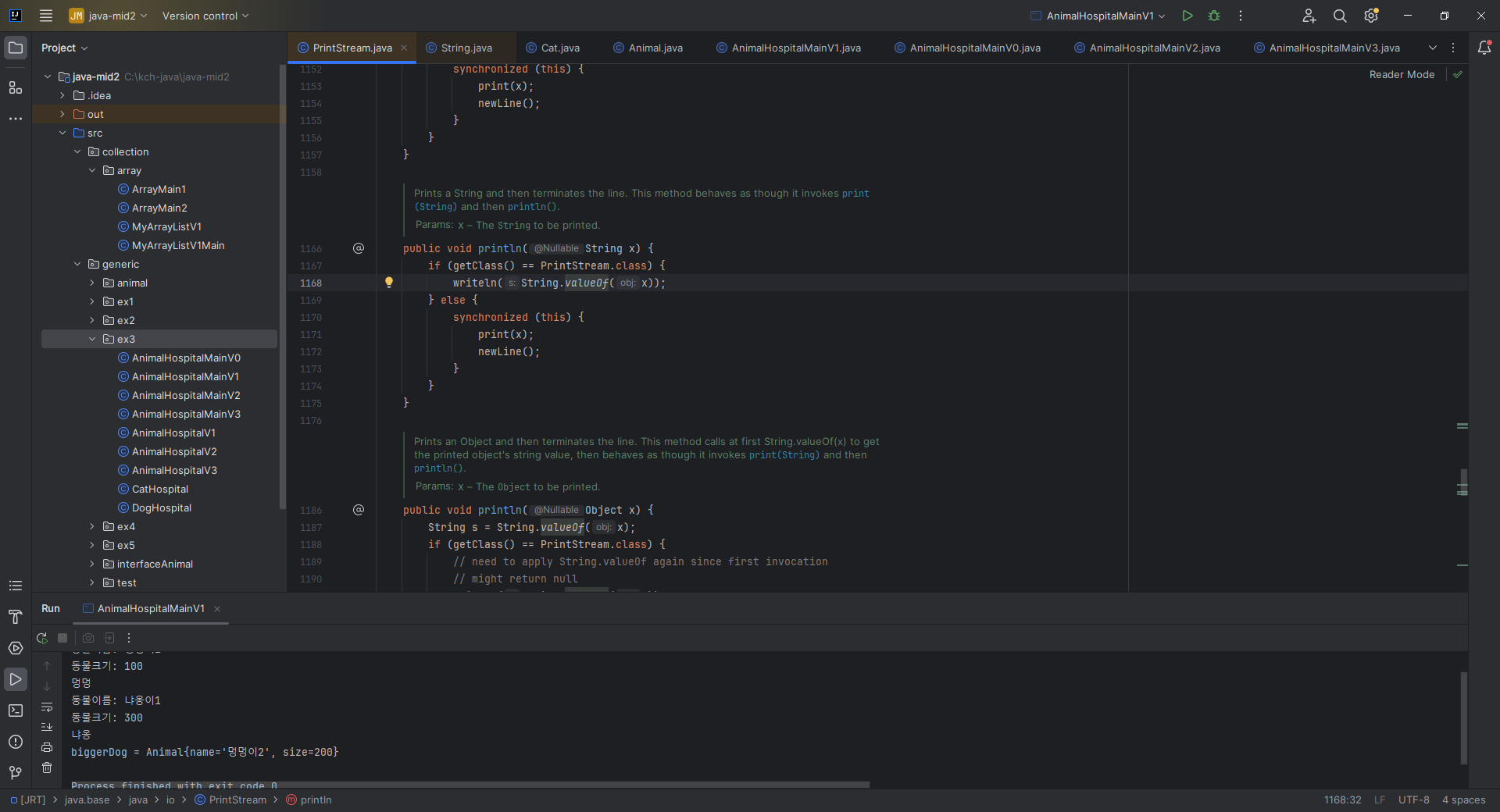
Task: Open IDE settings gear
Action: pyautogui.click(x=1371, y=16)
